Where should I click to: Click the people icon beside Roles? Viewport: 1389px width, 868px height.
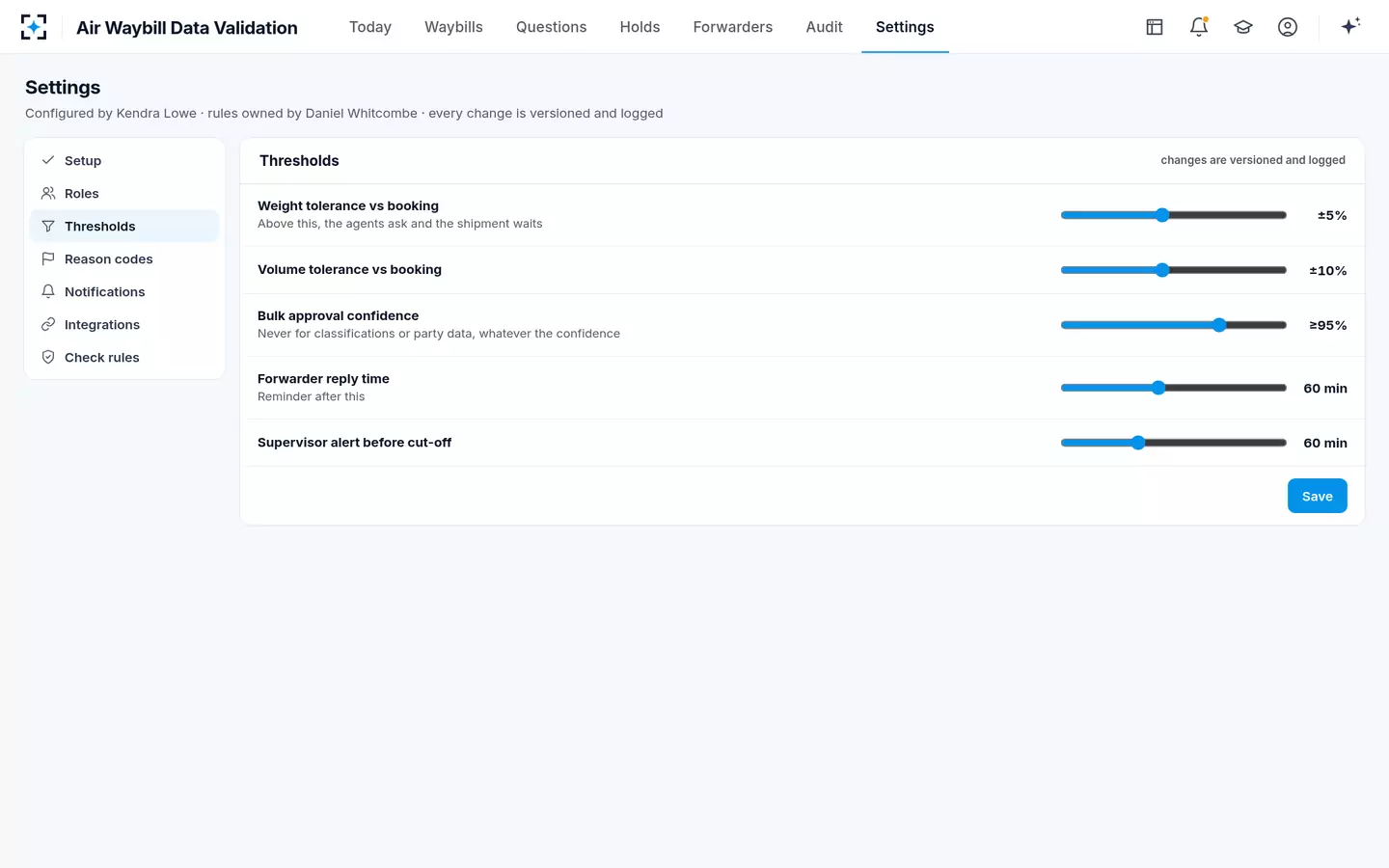click(x=48, y=193)
